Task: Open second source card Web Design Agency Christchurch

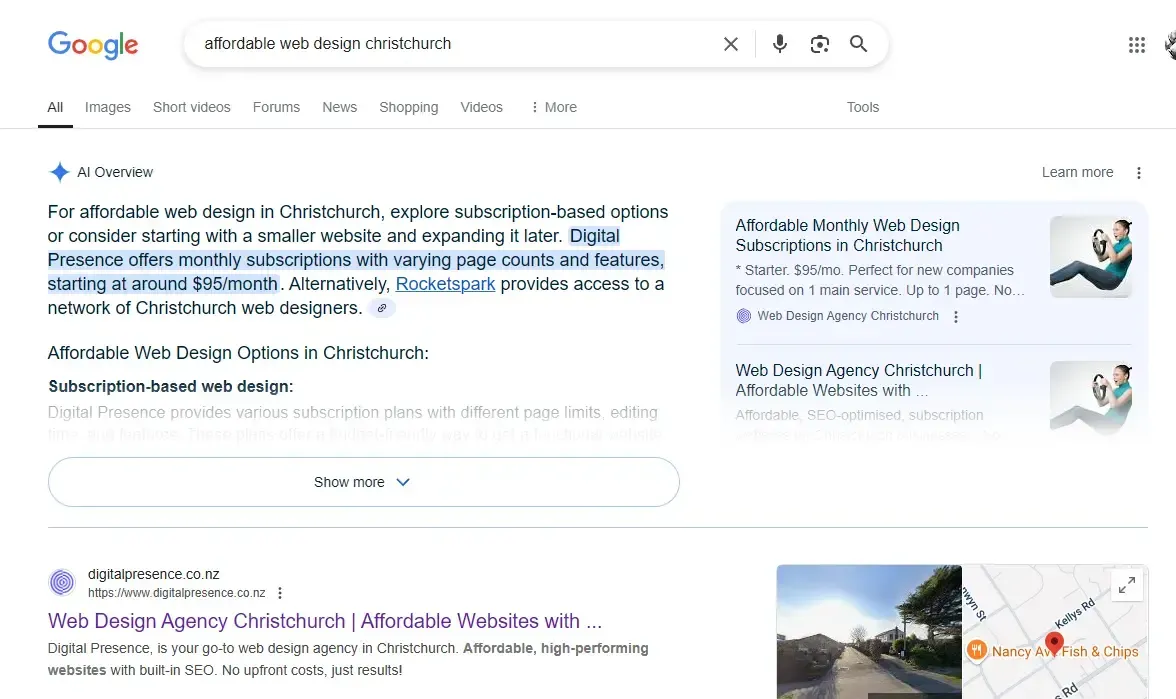Action: coord(859,380)
